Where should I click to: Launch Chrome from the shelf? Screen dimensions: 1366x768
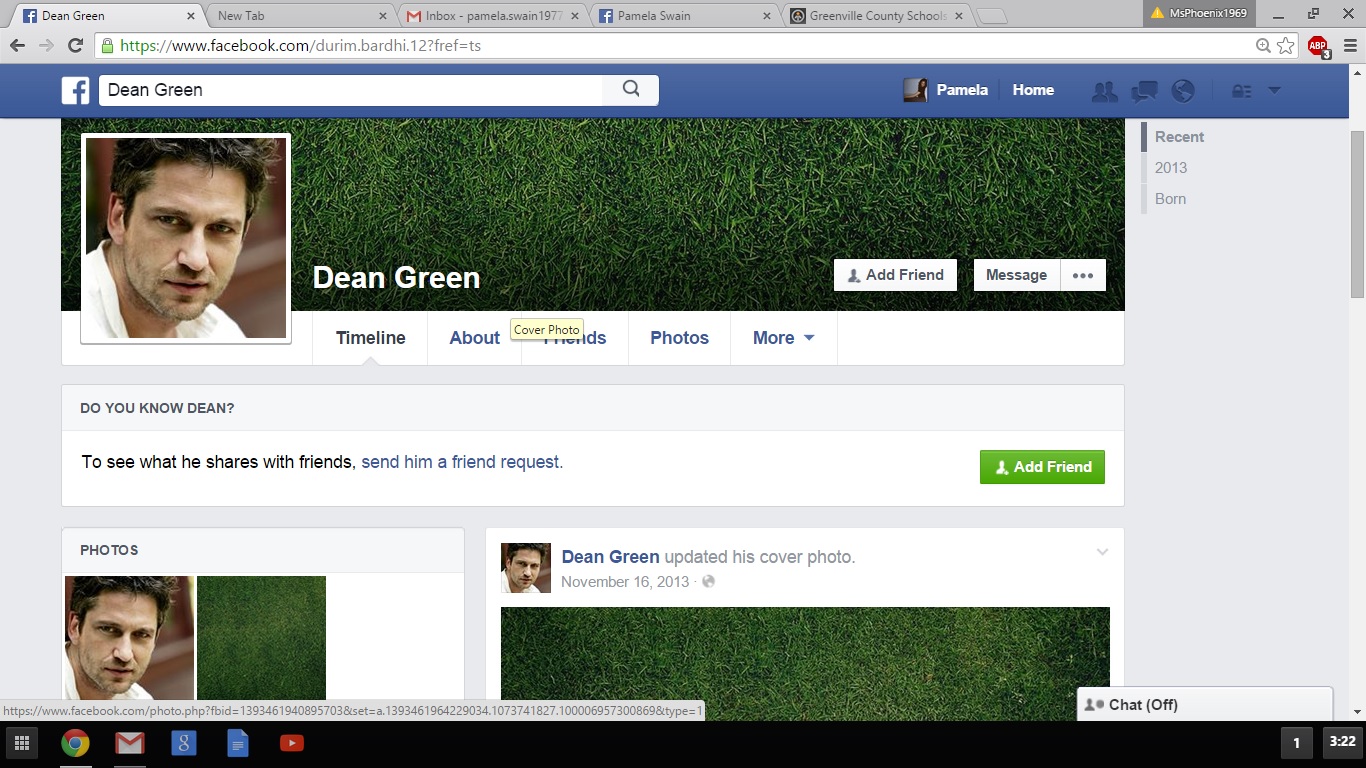(75, 743)
